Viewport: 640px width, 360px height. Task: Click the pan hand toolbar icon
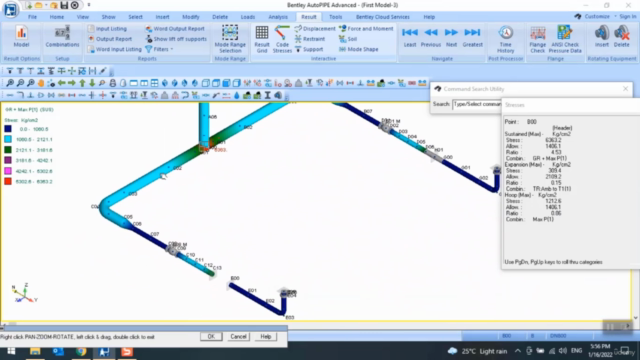coord(41,83)
